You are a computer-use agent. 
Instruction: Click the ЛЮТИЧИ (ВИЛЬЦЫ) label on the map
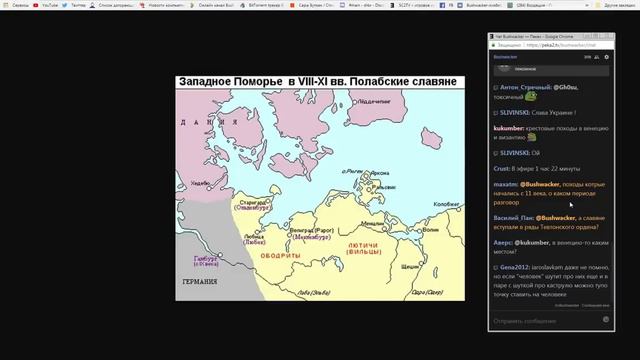pyautogui.click(x=364, y=249)
